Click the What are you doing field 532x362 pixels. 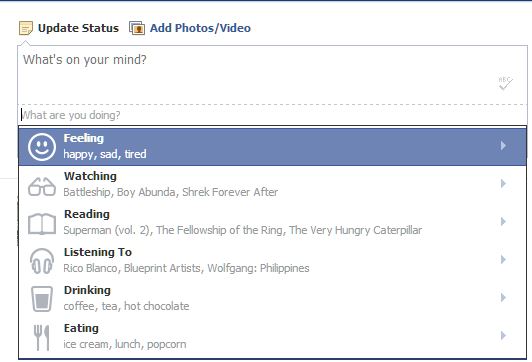click(272, 115)
